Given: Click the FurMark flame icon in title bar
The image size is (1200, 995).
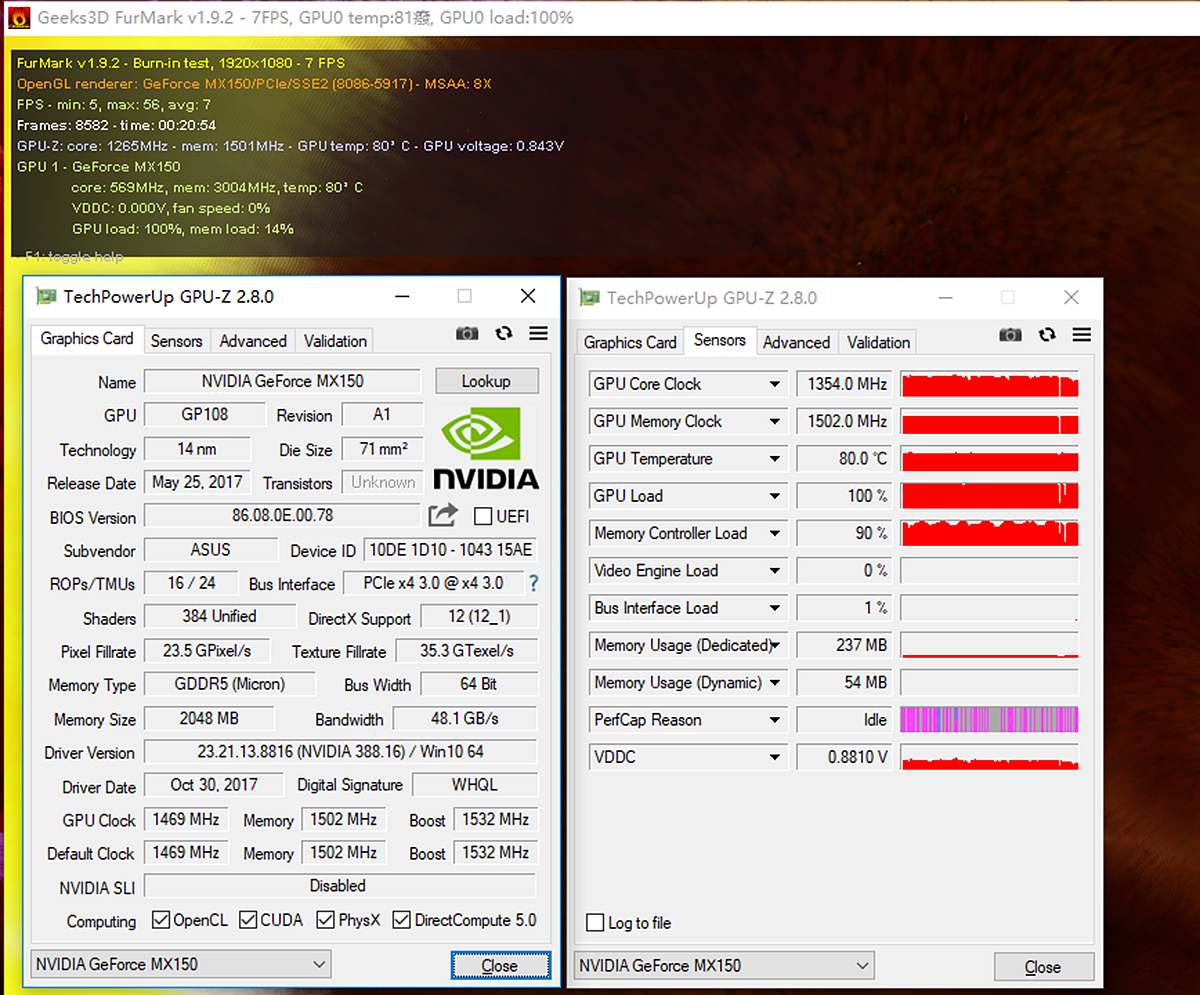Looking at the screenshot, I should click(18, 18).
